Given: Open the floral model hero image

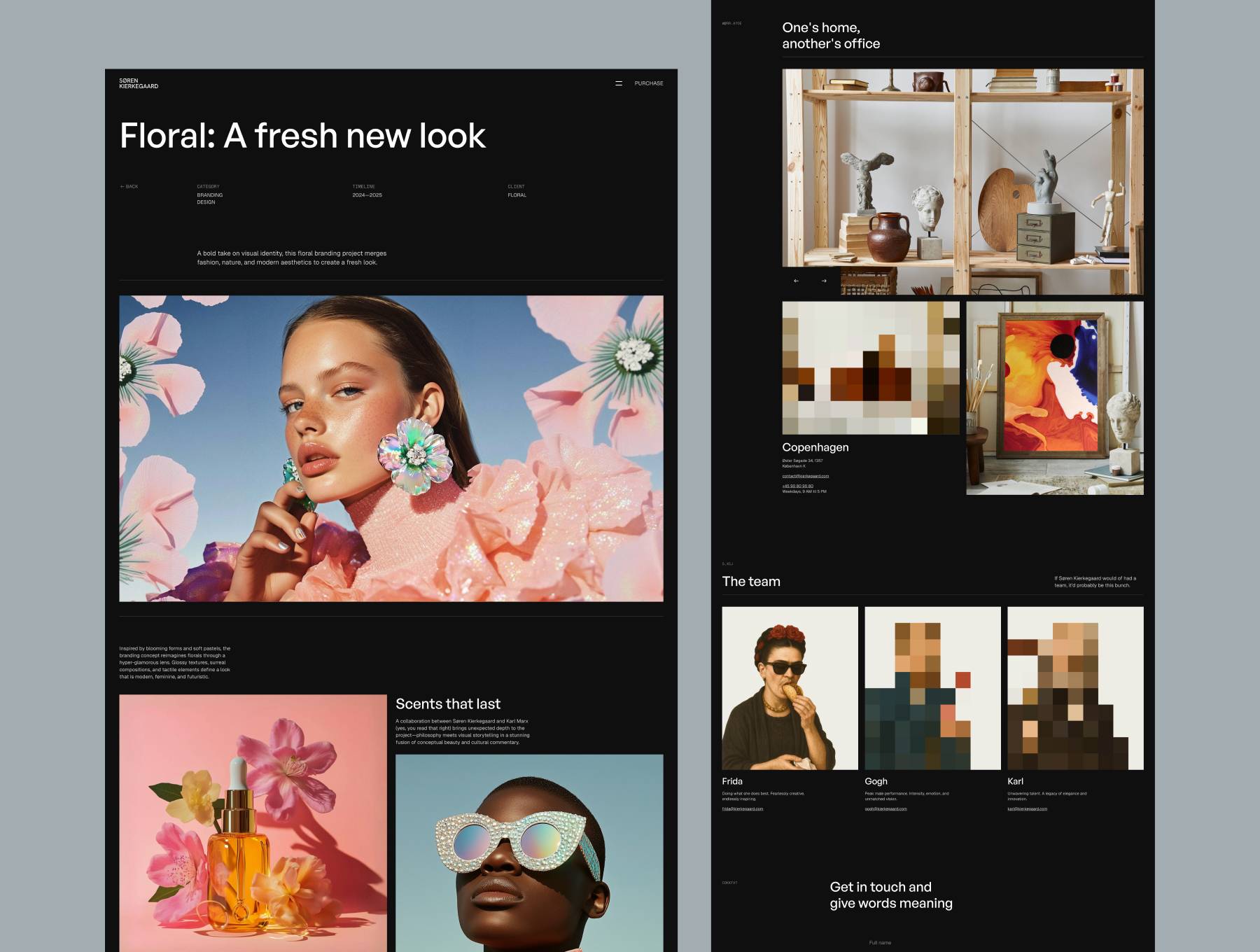Looking at the screenshot, I should (x=391, y=448).
